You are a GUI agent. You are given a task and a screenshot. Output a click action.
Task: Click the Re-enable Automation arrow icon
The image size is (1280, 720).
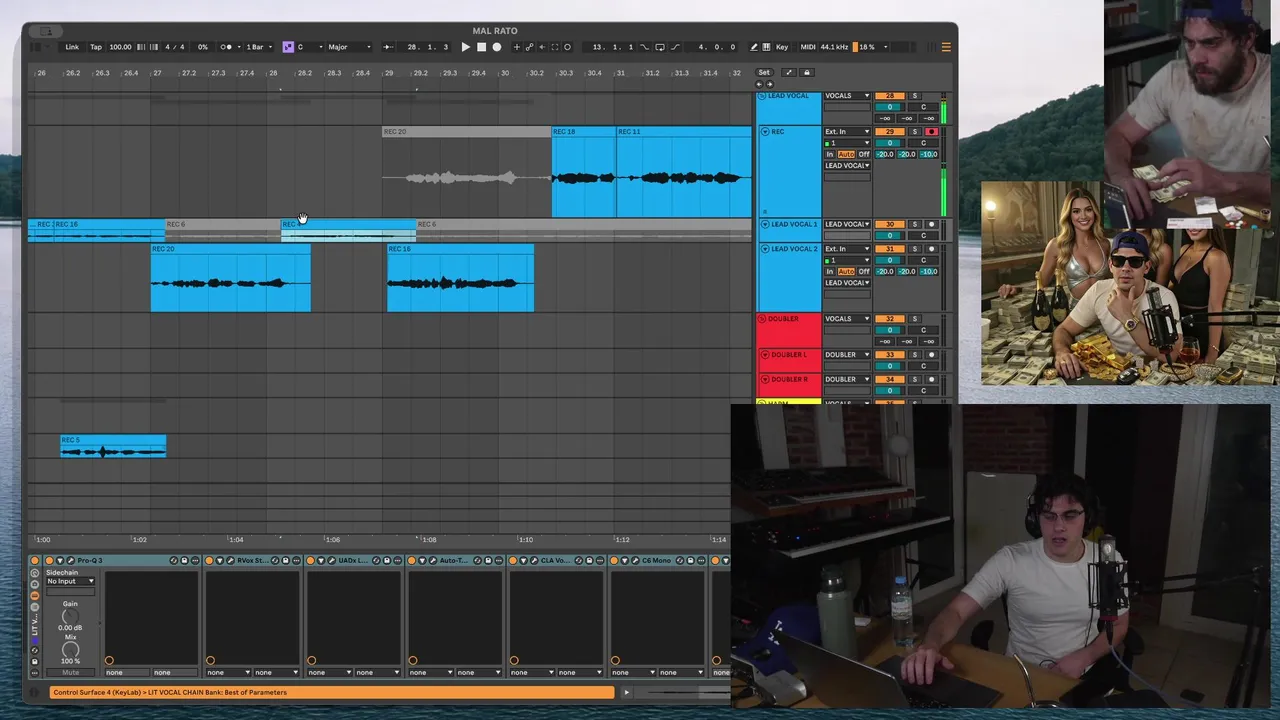coord(542,47)
